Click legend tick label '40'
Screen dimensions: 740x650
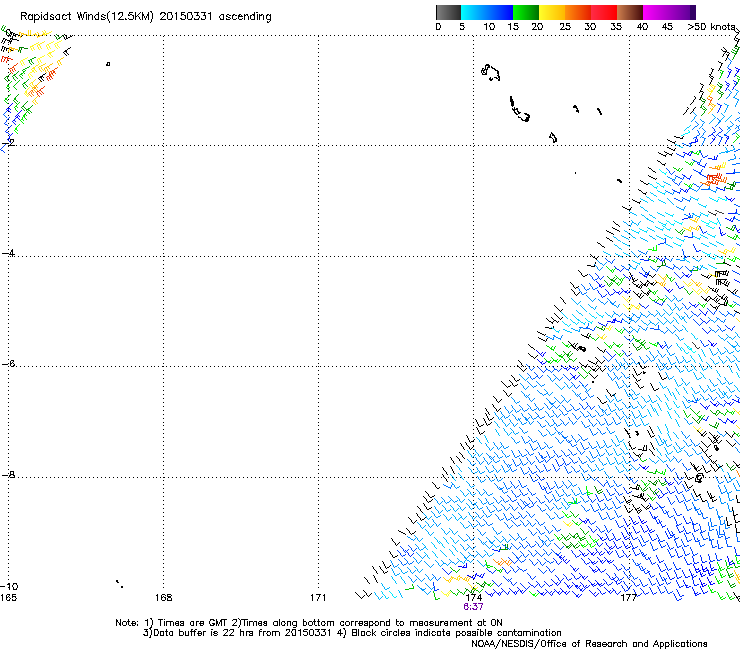(642, 27)
